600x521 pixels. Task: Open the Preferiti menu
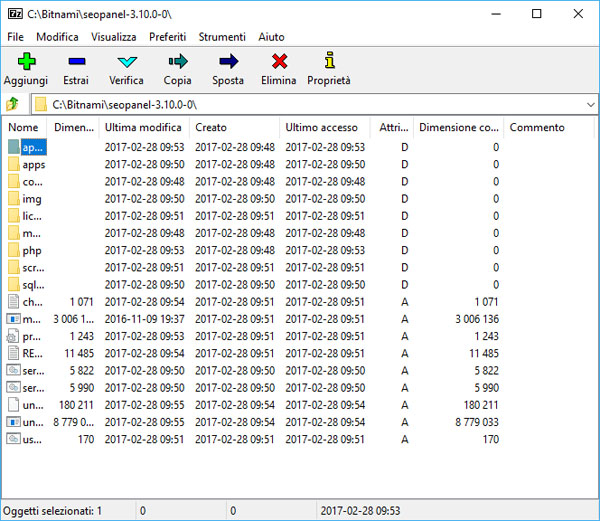167,36
